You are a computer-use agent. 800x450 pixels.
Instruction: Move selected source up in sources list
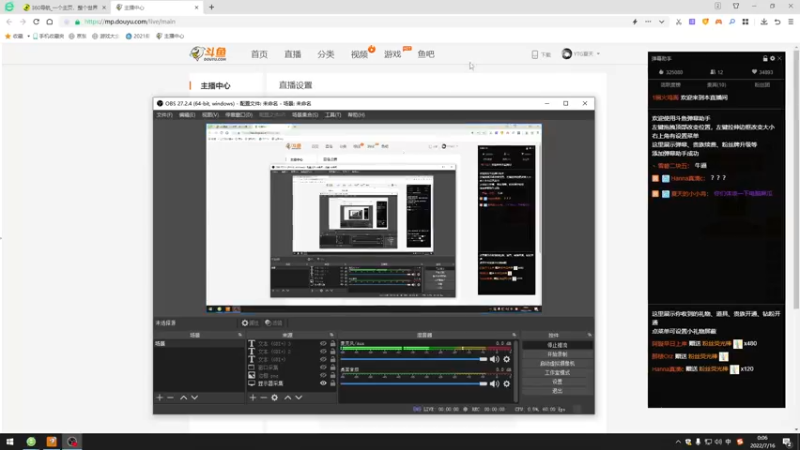pyautogui.click(x=288, y=397)
